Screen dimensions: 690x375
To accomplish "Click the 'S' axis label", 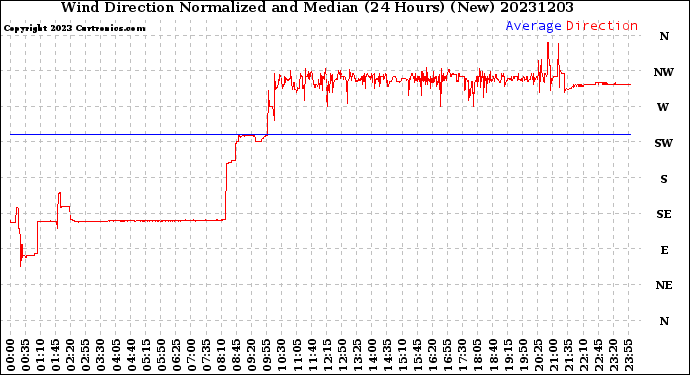I will [664, 179].
